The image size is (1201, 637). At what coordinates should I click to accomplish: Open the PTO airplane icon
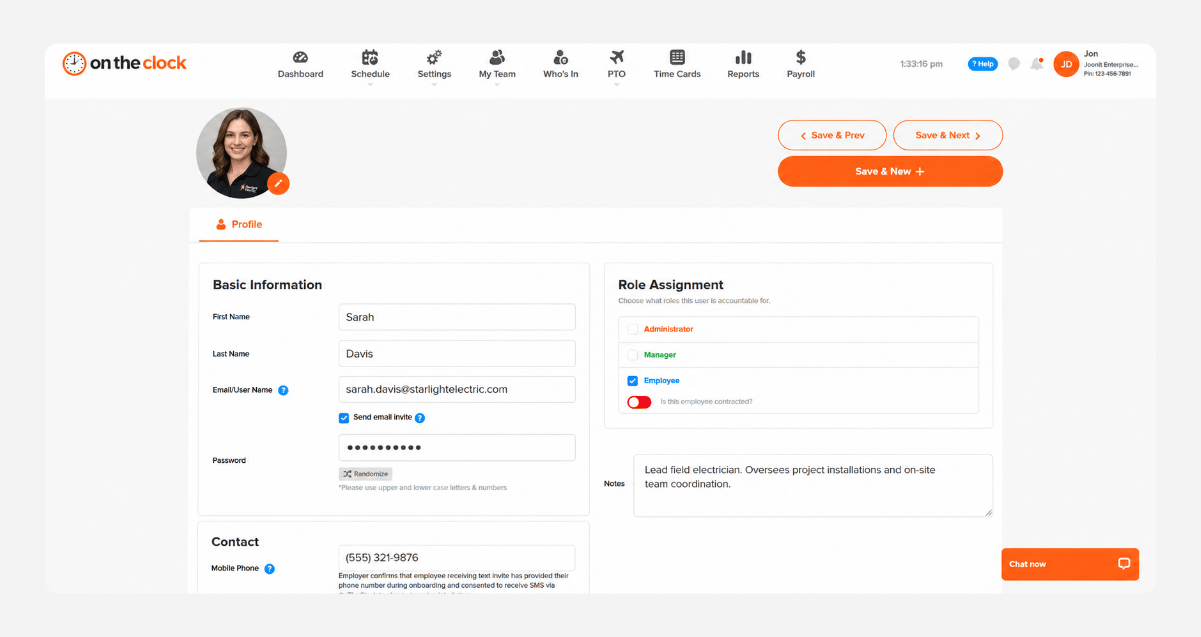[616, 57]
